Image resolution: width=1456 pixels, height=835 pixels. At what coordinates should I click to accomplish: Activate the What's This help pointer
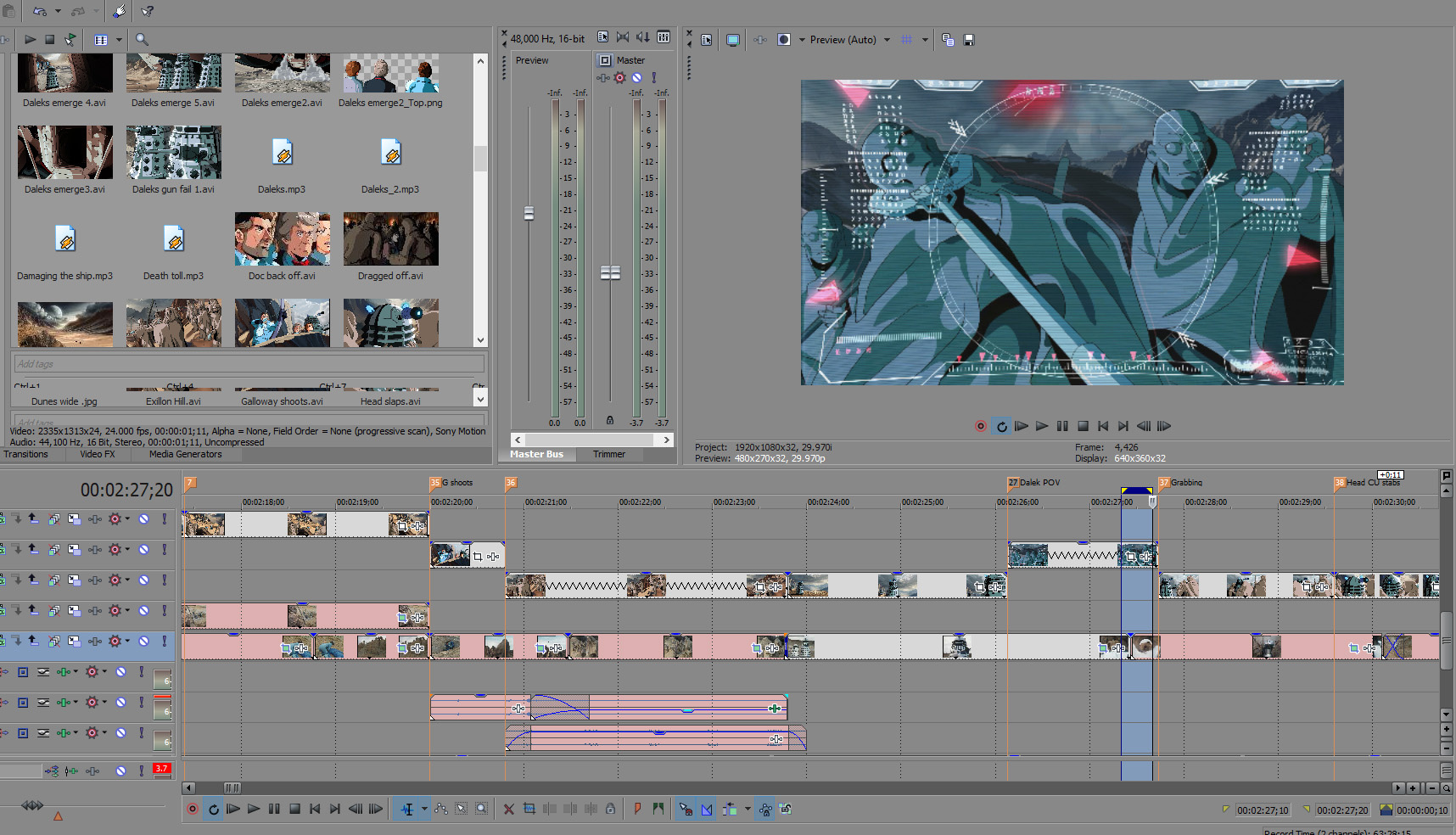(148, 11)
